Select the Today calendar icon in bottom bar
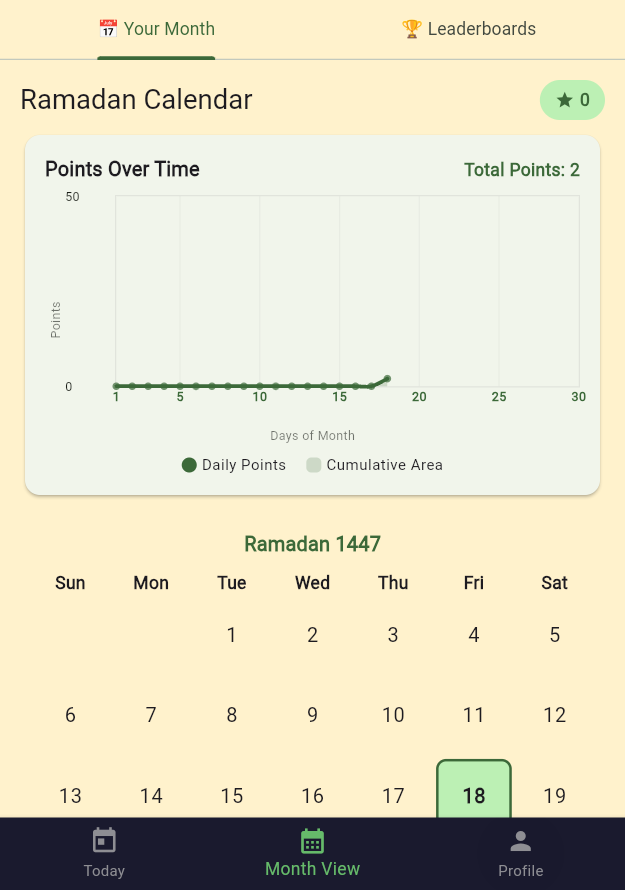This screenshot has height=890, width=625. tap(104, 840)
